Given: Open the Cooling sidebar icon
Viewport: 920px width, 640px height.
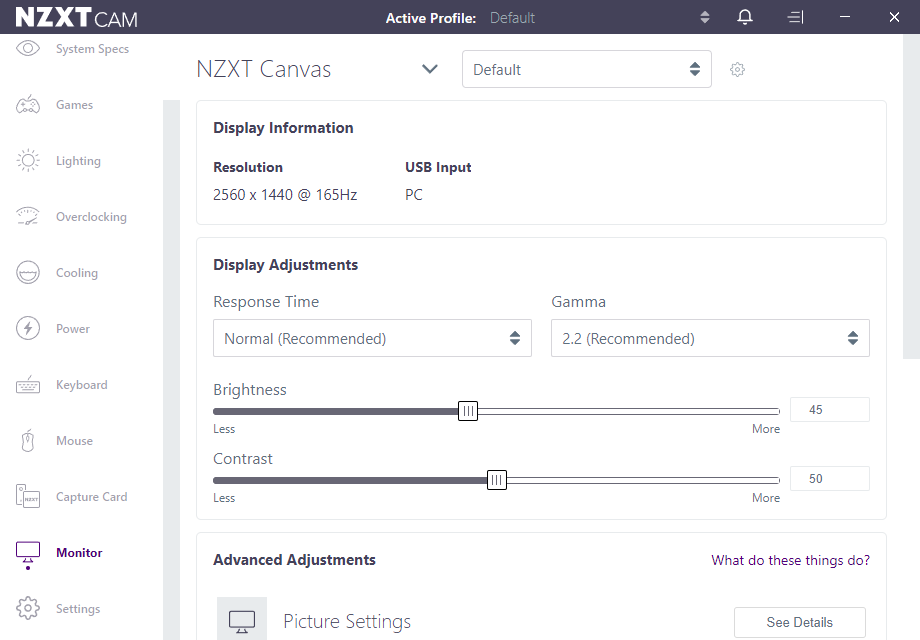Looking at the screenshot, I should tap(28, 273).
